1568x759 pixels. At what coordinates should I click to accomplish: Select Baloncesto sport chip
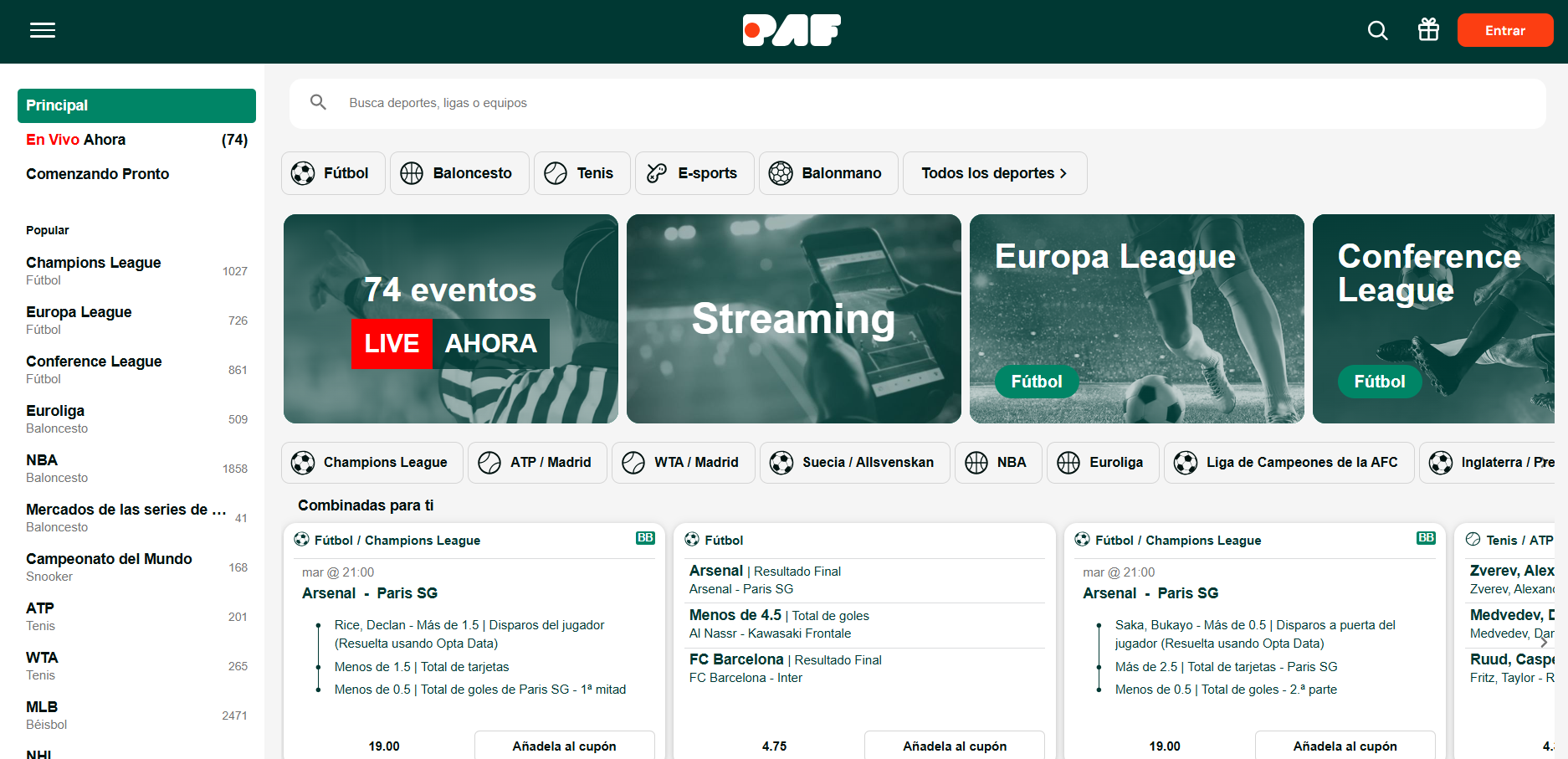point(459,173)
